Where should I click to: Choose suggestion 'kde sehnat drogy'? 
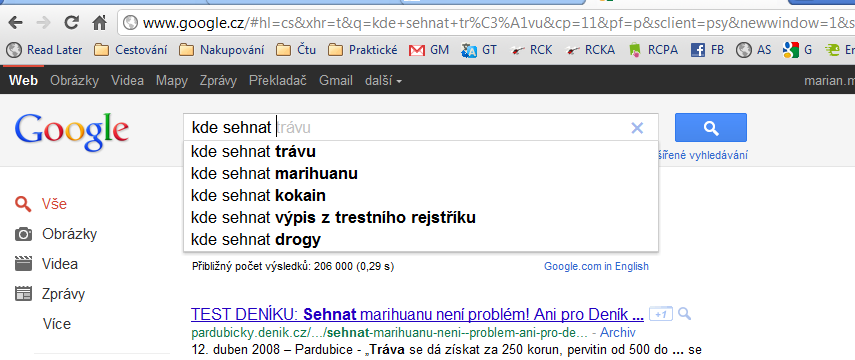[x=420, y=240]
